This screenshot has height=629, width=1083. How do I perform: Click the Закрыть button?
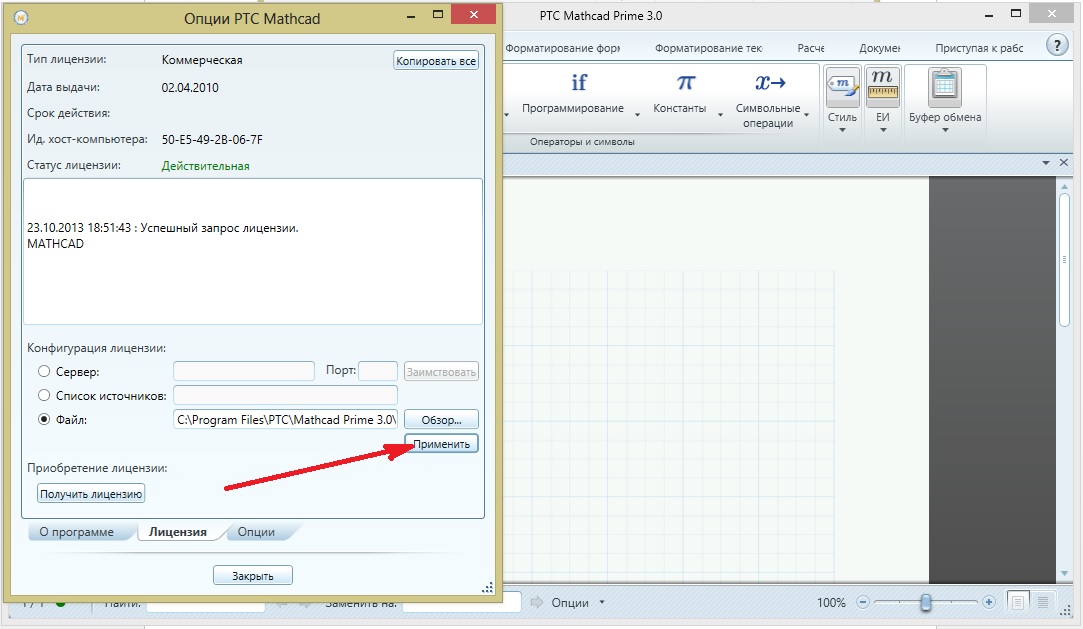click(253, 576)
